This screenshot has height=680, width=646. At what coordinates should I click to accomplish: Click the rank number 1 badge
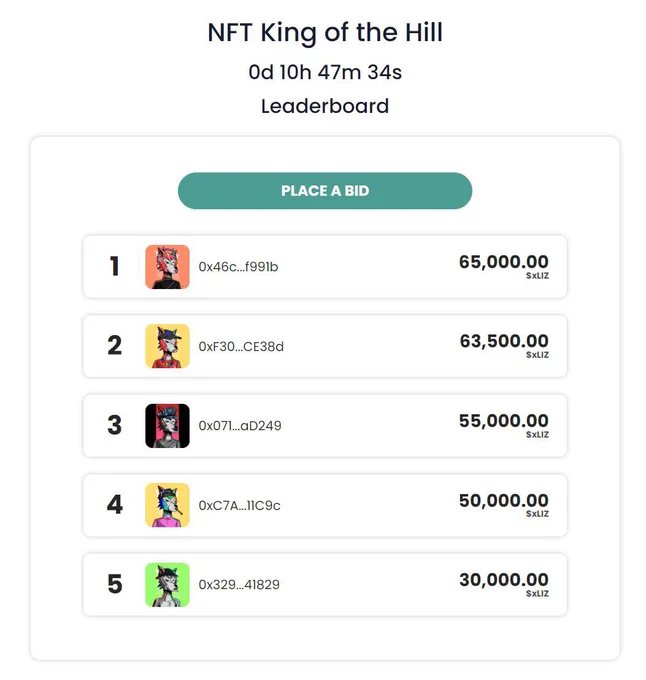pyautogui.click(x=114, y=266)
